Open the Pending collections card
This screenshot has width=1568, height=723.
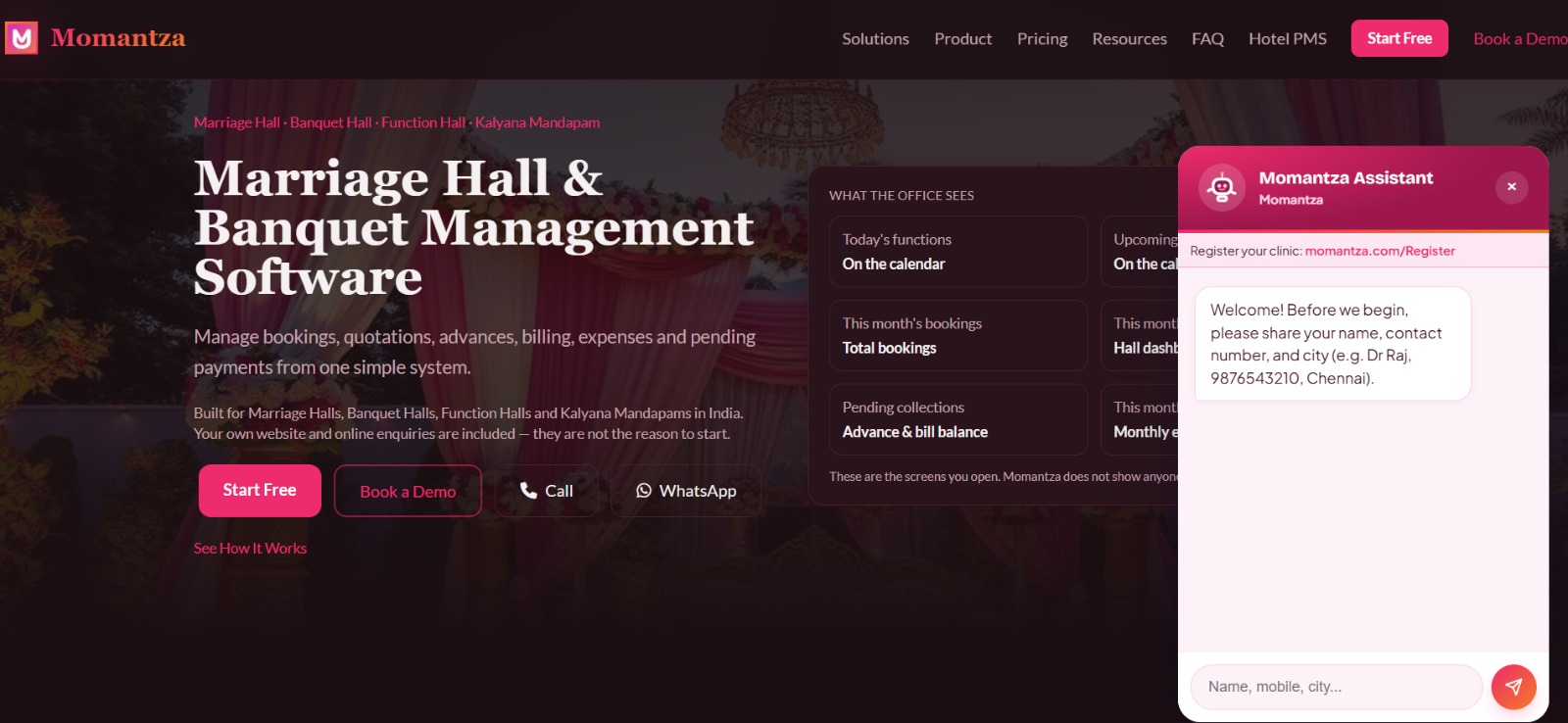point(958,420)
